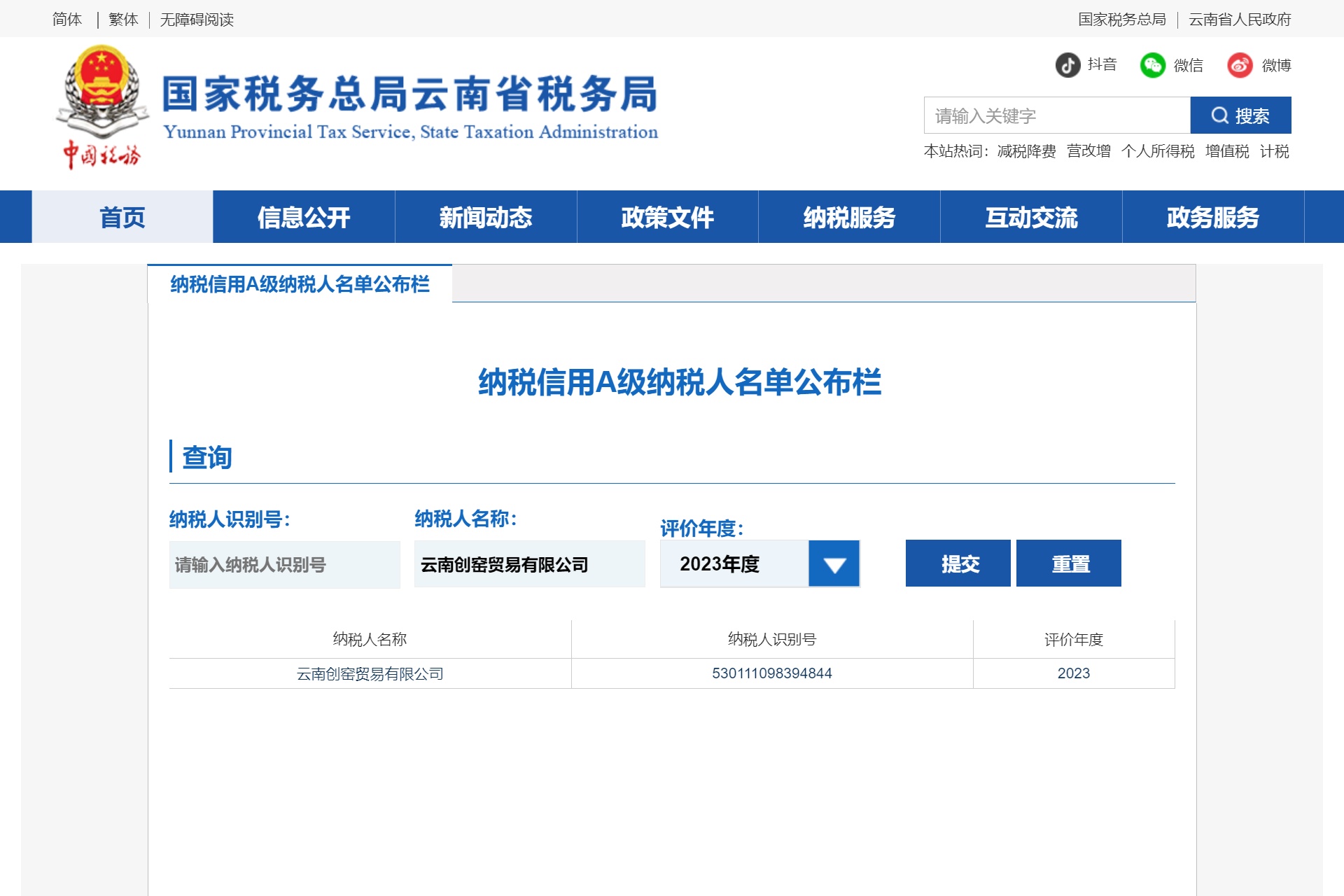Open 无障碍阅读 accessibility link
This screenshot has height=896, width=1344.
click(197, 20)
